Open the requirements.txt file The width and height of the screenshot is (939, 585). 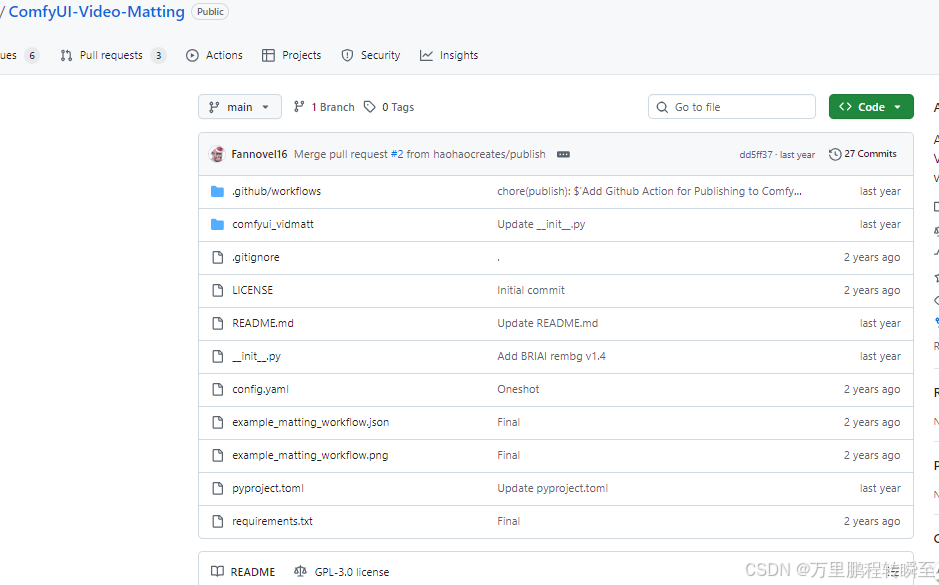click(x=272, y=521)
